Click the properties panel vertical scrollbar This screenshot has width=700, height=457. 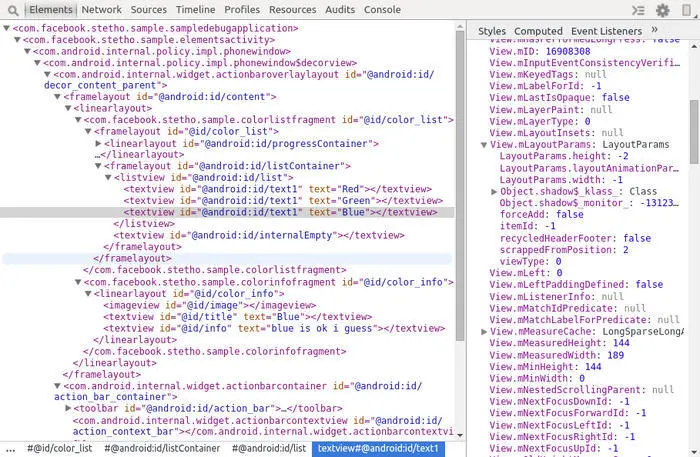(694, 132)
